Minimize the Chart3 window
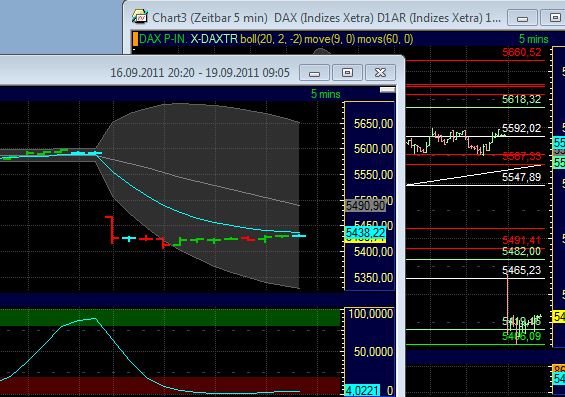 [522, 18]
